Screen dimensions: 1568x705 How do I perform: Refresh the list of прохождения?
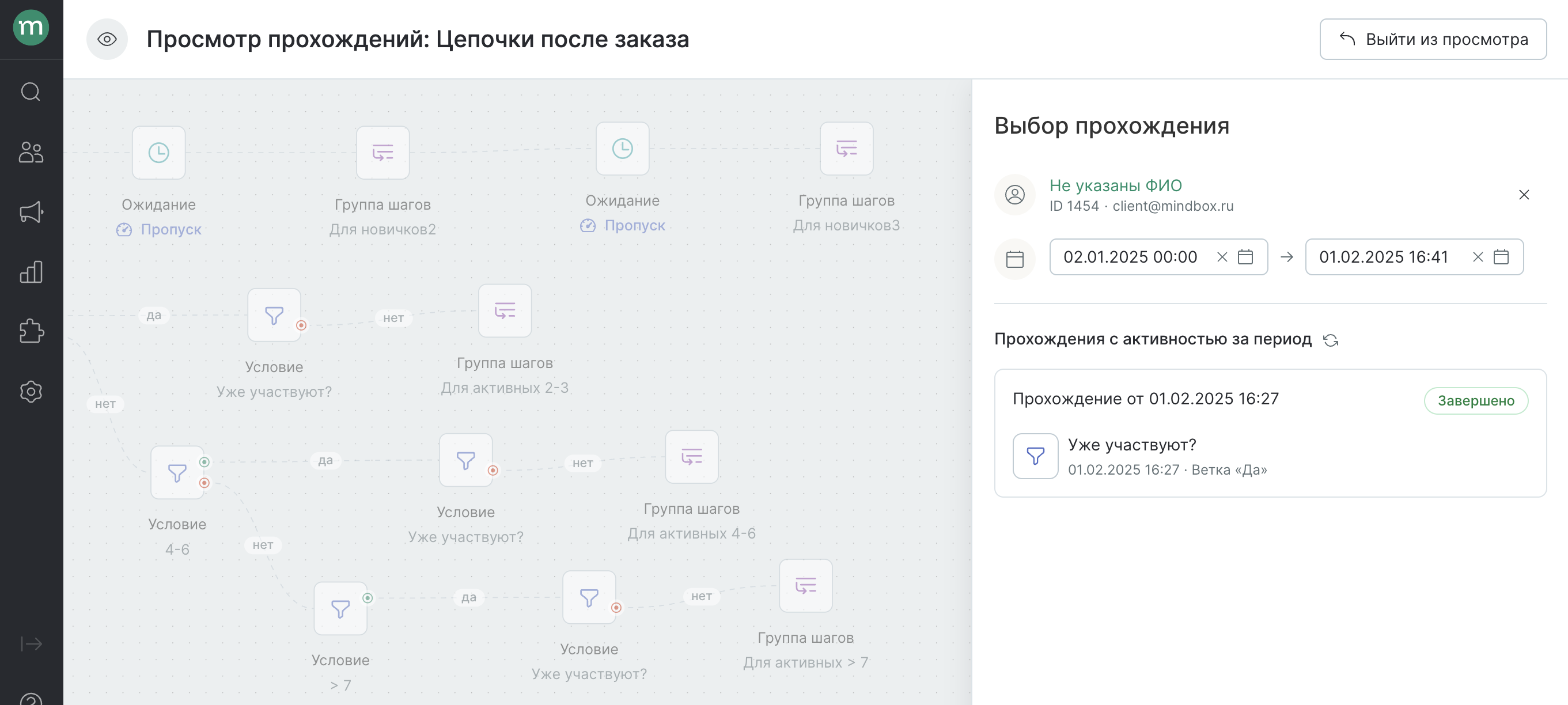[x=1331, y=340]
